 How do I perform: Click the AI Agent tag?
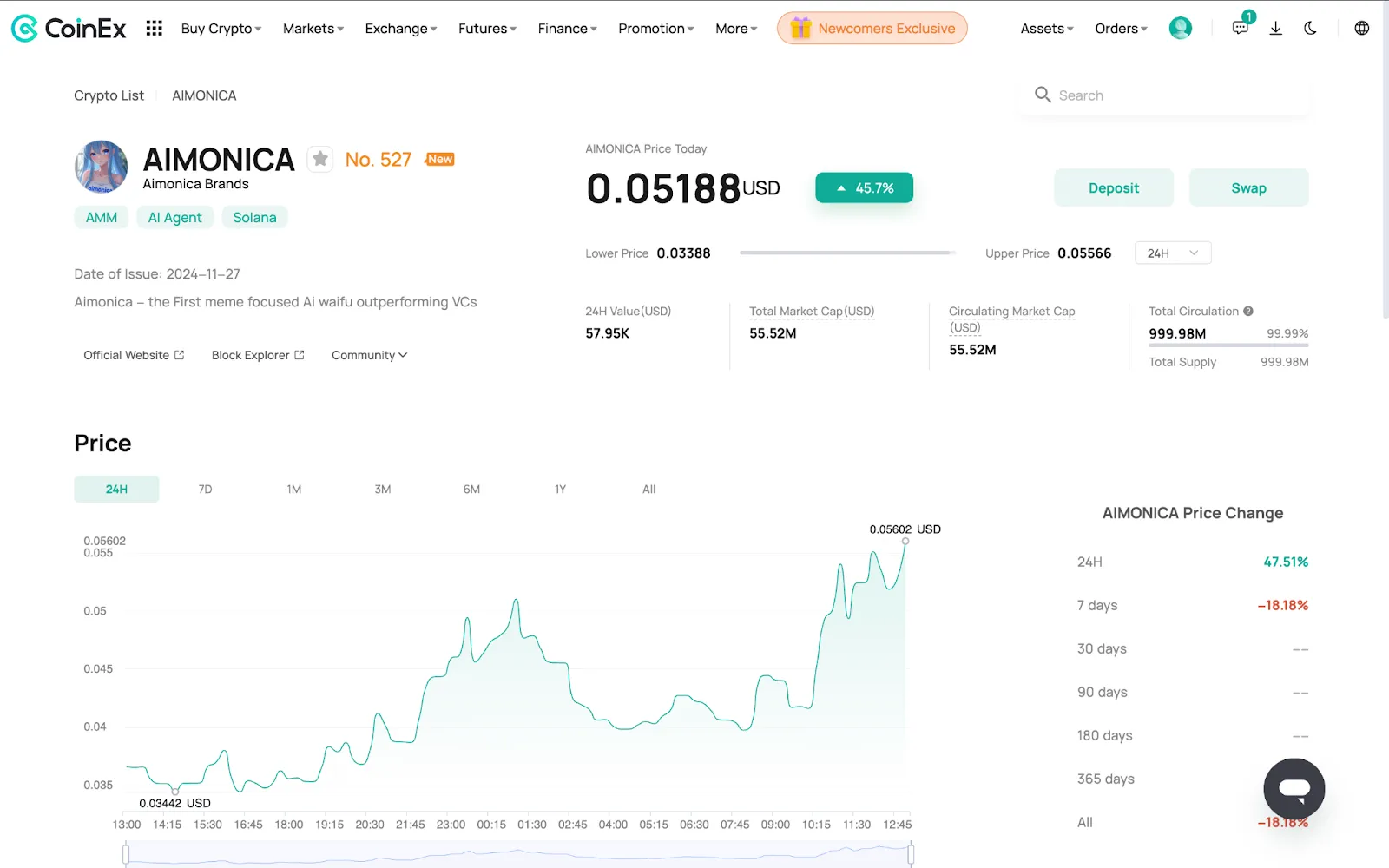pos(175,217)
